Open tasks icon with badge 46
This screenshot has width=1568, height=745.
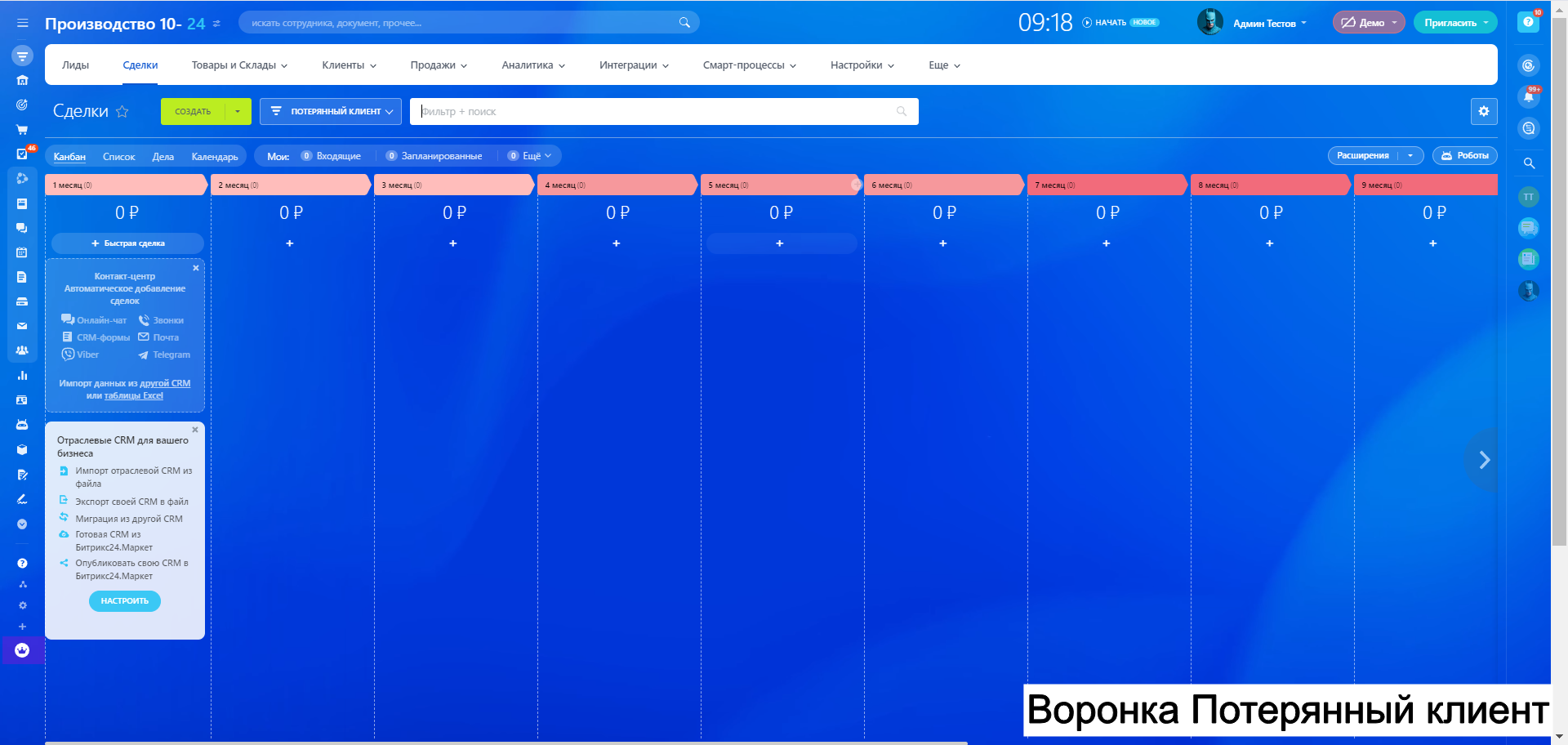pos(22,154)
